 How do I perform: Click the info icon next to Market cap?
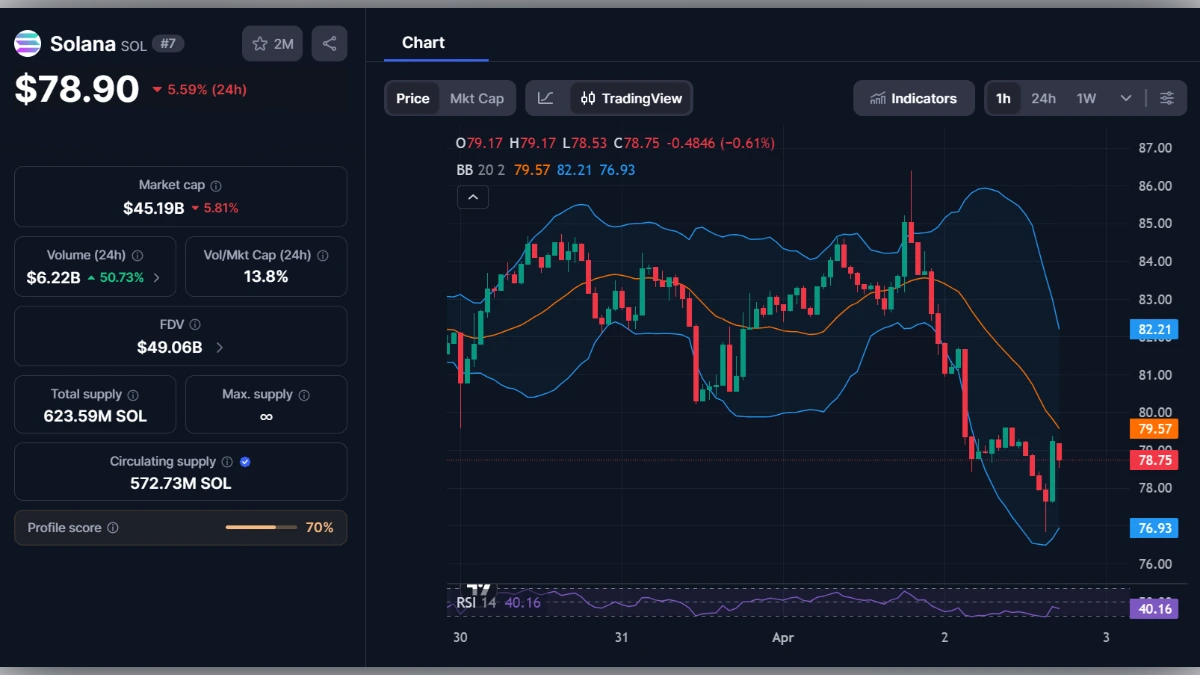[218, 184]
